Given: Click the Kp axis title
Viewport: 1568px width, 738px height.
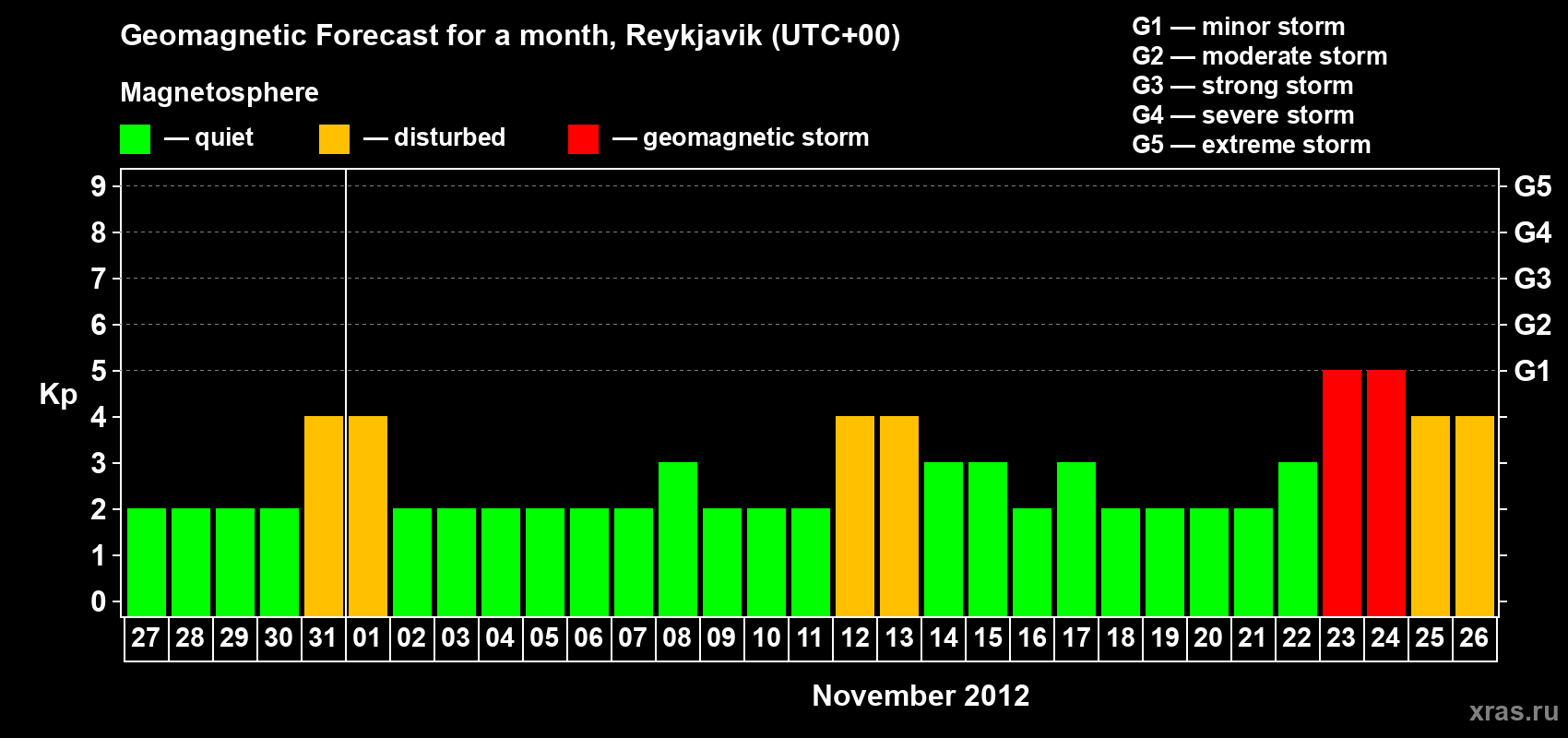Looking at the screenshot, I should pyautogui.click(x=58, y=396).
